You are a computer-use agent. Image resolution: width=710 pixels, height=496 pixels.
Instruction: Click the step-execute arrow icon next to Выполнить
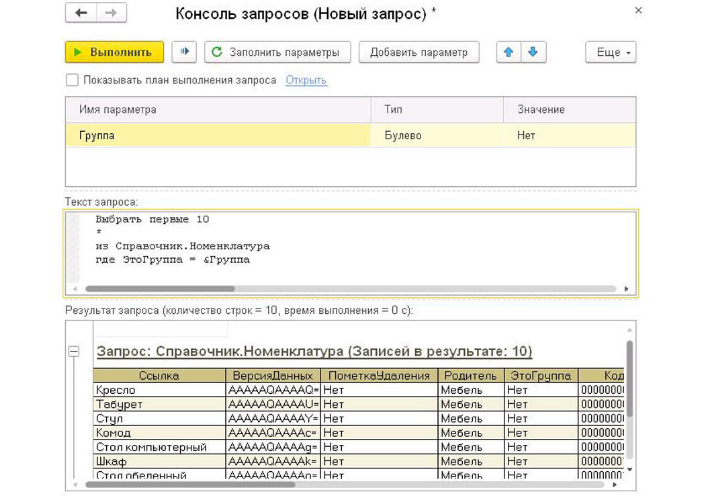tap(183, 52)
